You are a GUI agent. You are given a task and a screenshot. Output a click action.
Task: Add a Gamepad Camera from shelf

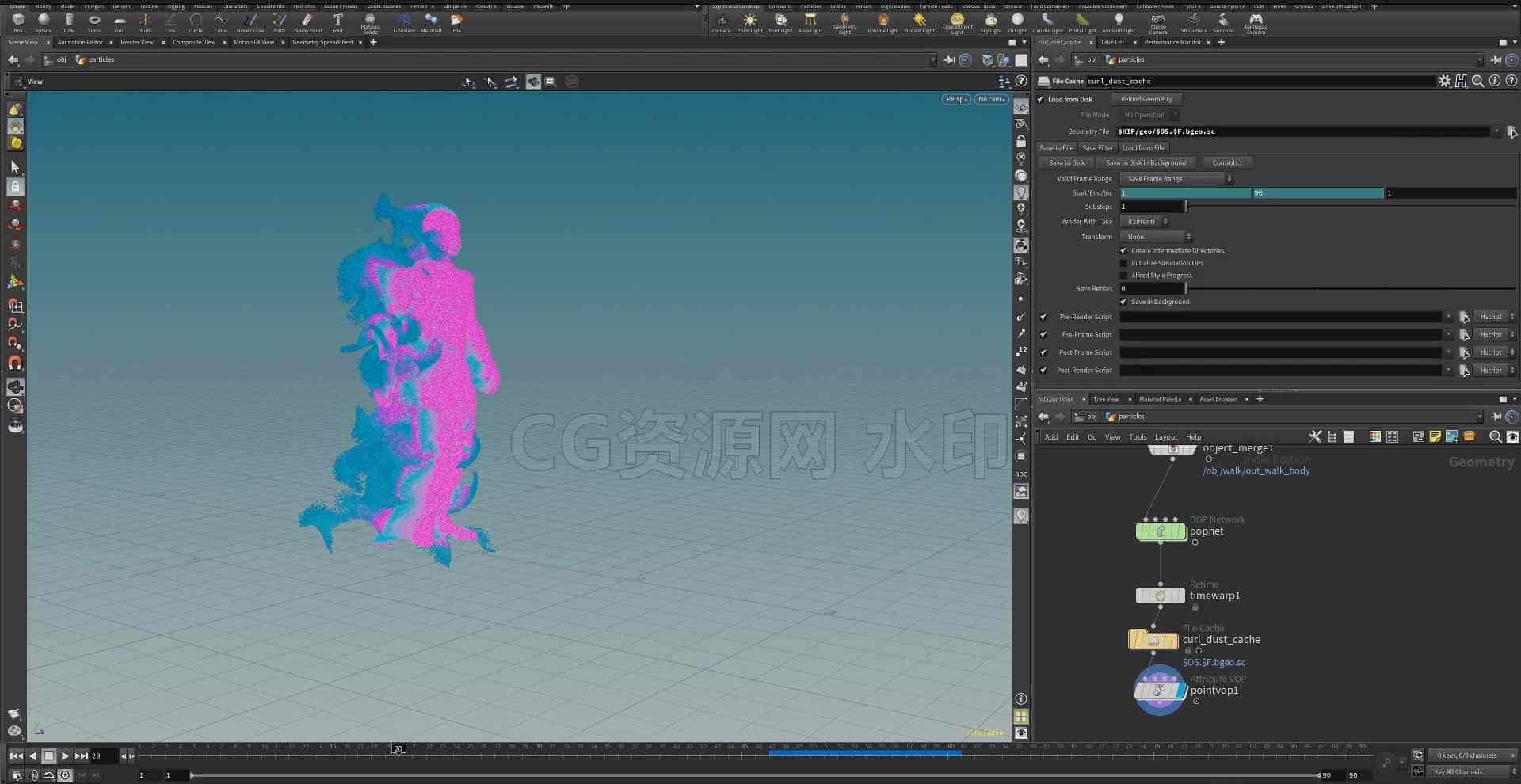pos(1256,23)
